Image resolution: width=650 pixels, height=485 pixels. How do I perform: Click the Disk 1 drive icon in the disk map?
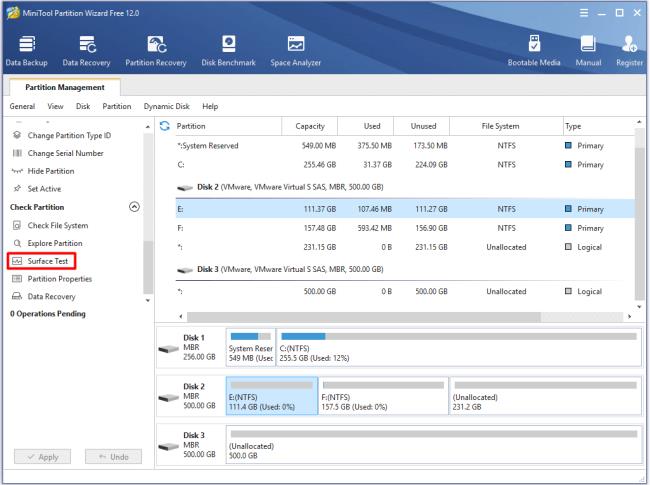169,349
